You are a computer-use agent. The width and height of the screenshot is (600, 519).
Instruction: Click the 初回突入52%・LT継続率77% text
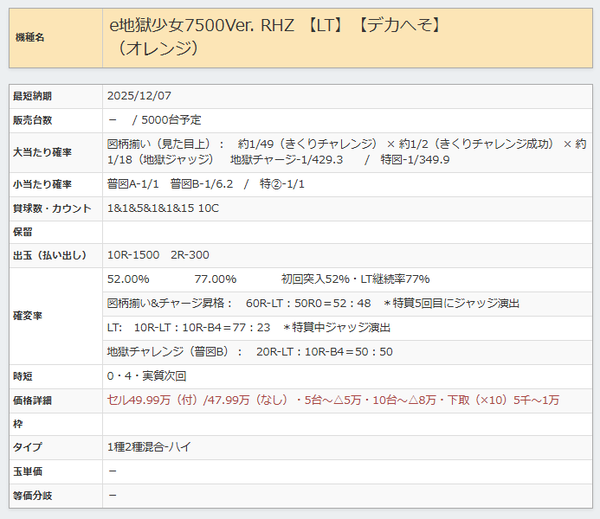tap(355, 279)
